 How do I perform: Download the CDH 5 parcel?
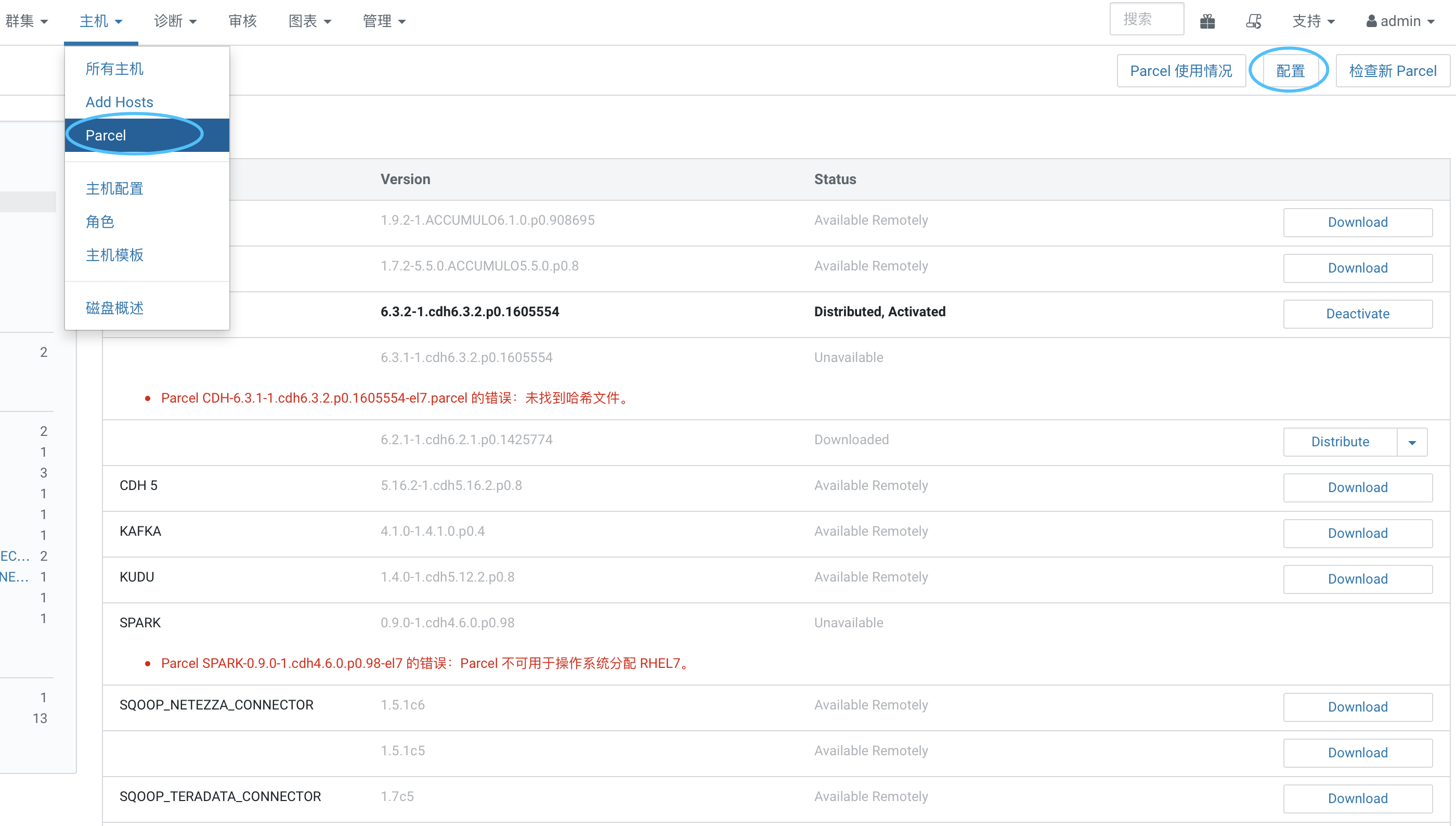pos(1357,488)
